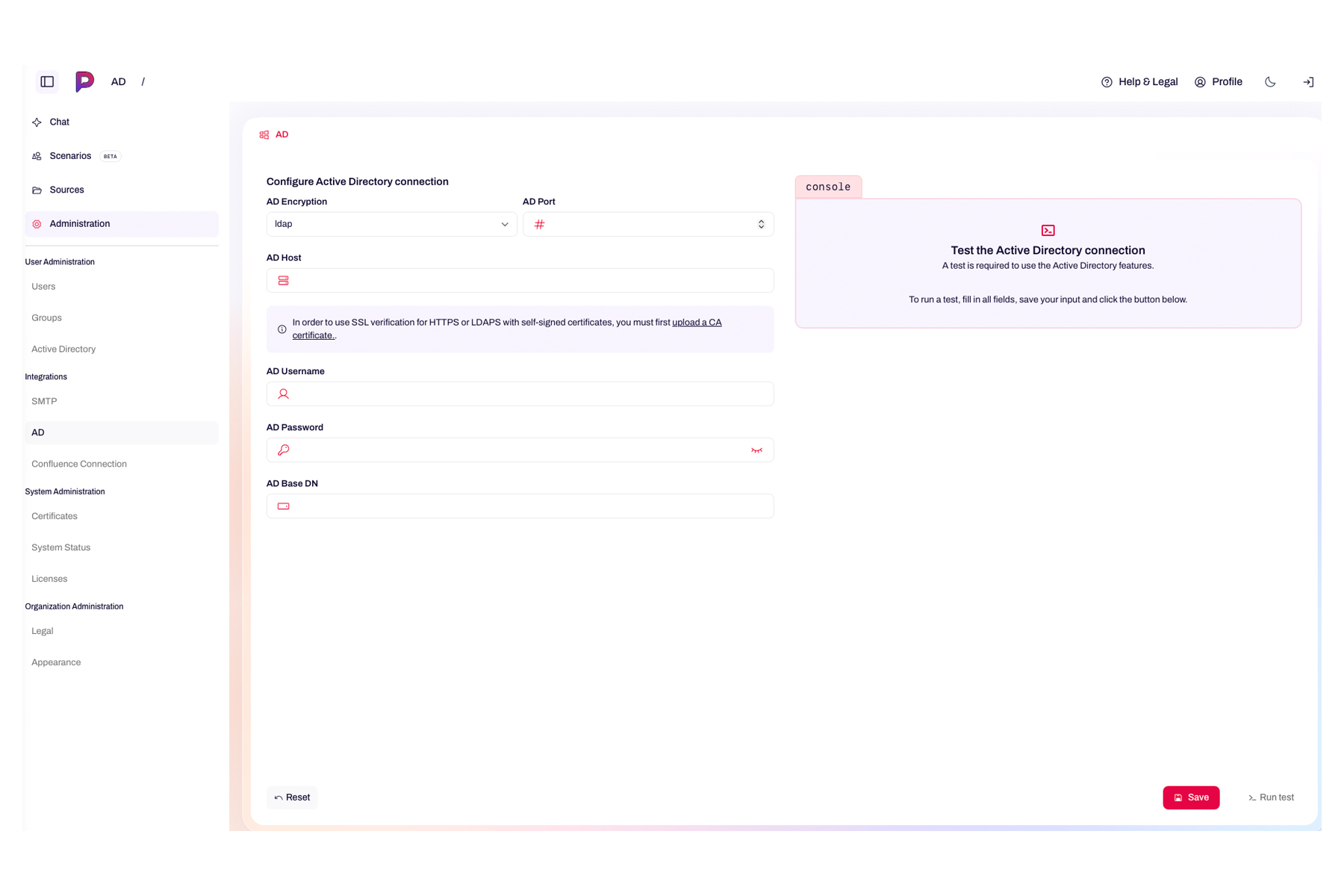Toggle the sidebar collapse icon

pyautogui.click(x=47, y=82)
